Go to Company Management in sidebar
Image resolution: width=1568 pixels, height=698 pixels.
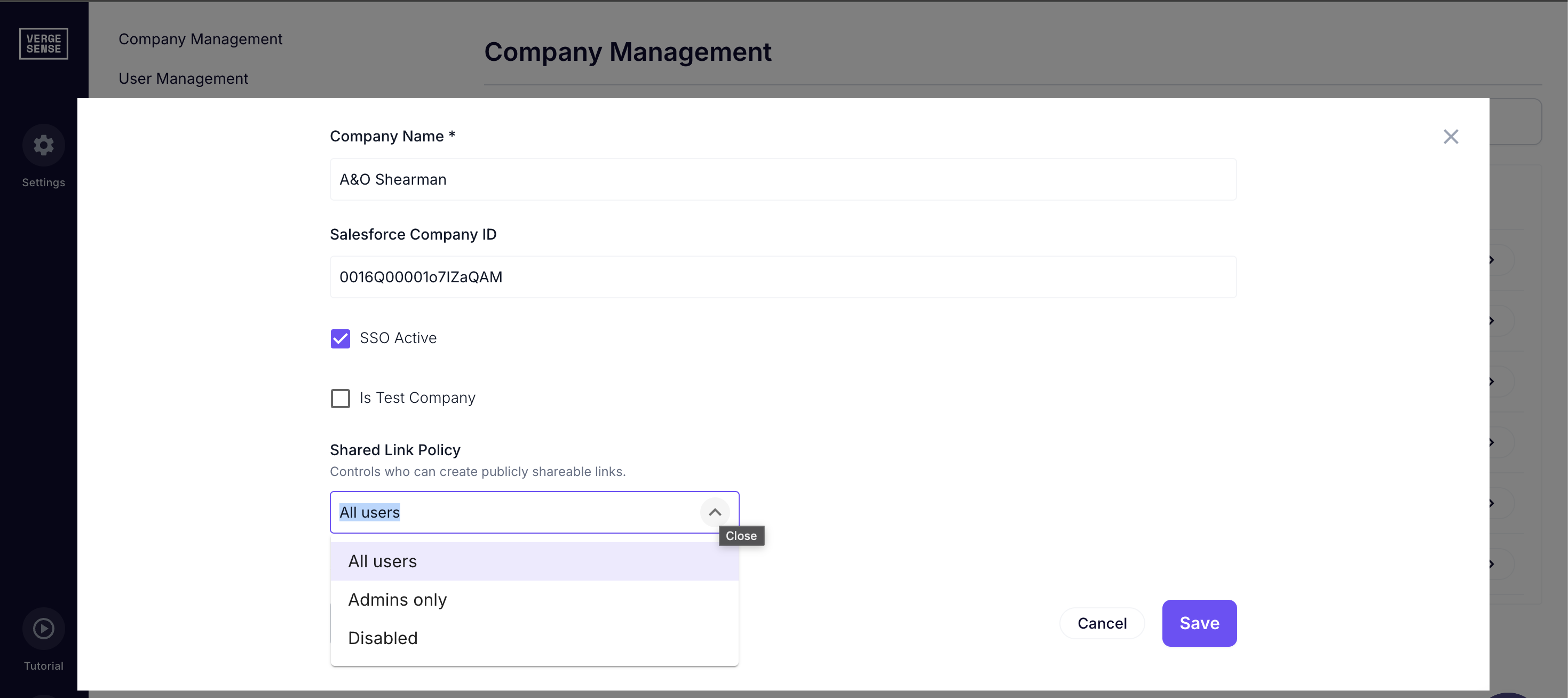click(x=200, y=39)
